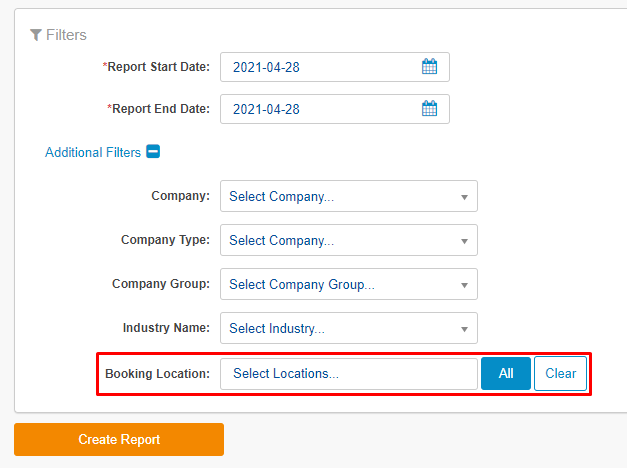Screen dimensions: 627x468
Task: Open the Select Industry dropdown
Action: coord(349,328)
